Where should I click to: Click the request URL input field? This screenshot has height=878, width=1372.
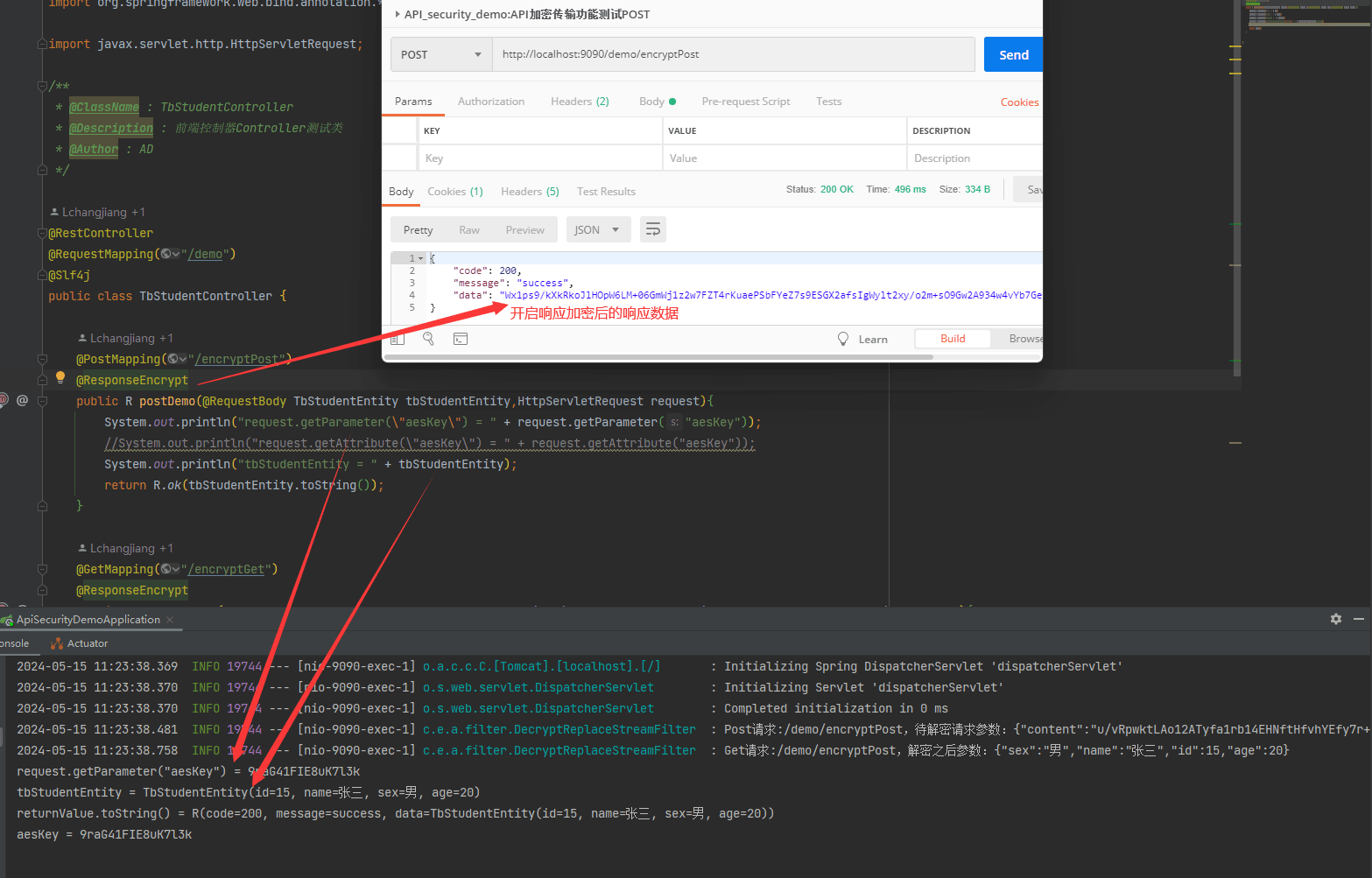(x=733, y=54)
